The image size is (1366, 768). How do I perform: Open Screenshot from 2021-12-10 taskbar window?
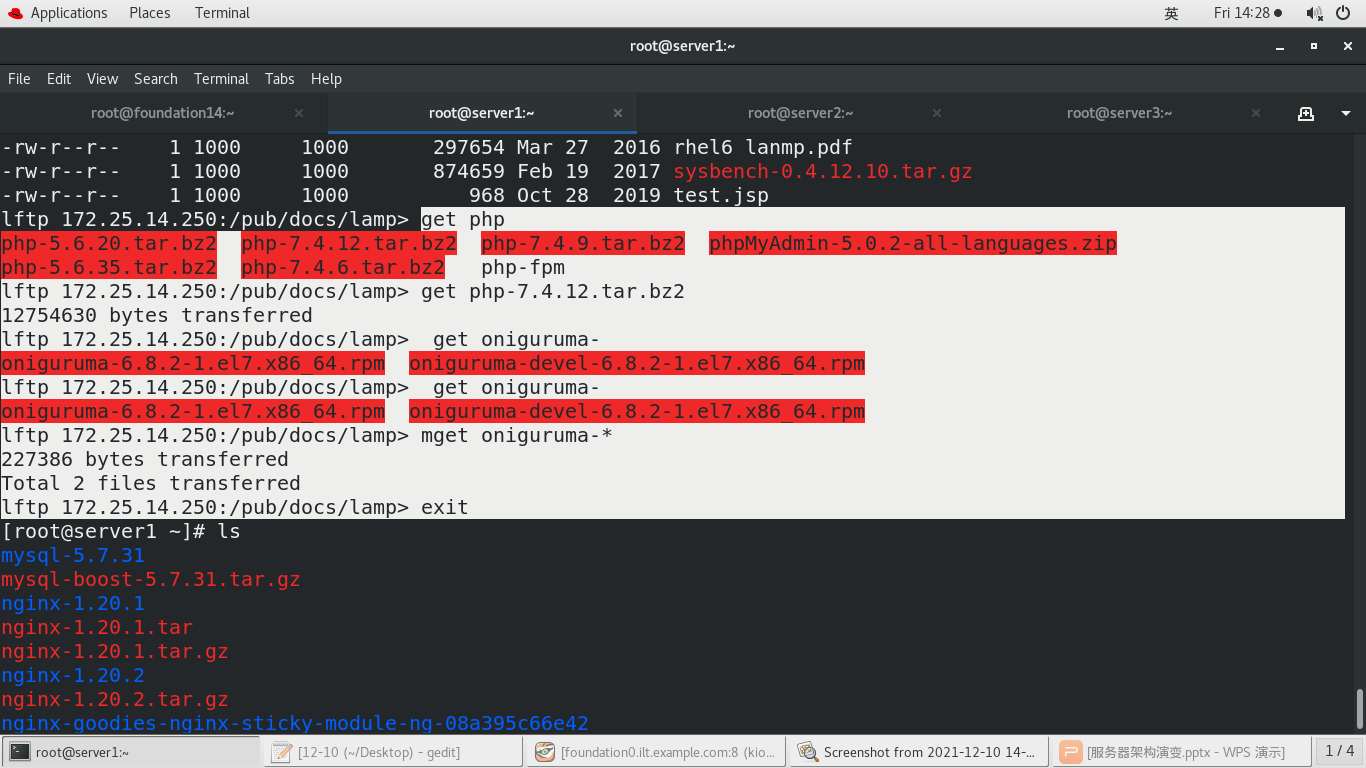pyautogui.click(x=919, y=751)
